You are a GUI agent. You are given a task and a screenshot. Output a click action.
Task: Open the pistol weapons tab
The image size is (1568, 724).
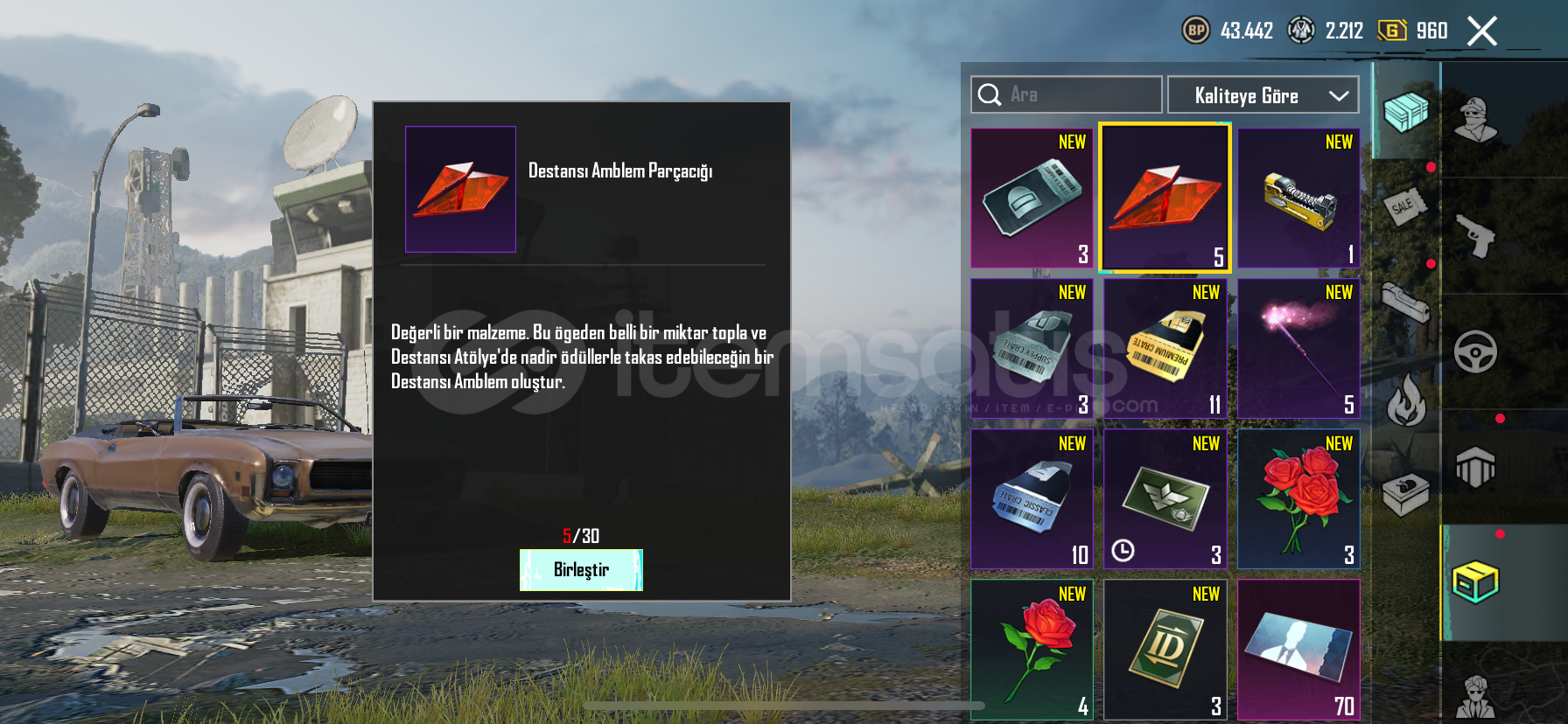[1476, 235]
